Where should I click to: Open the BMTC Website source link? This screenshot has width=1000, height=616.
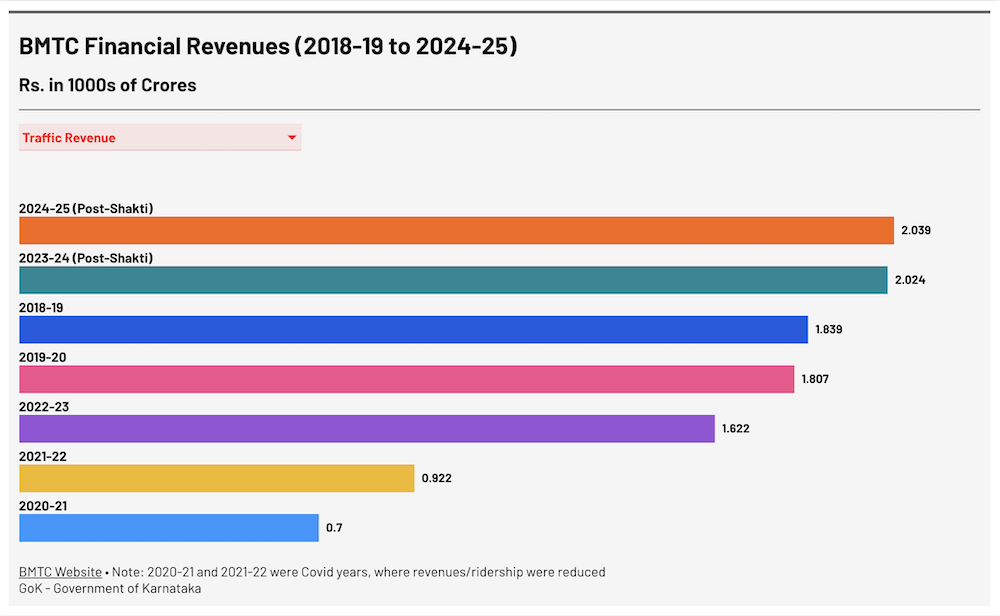tap(60, 572)
